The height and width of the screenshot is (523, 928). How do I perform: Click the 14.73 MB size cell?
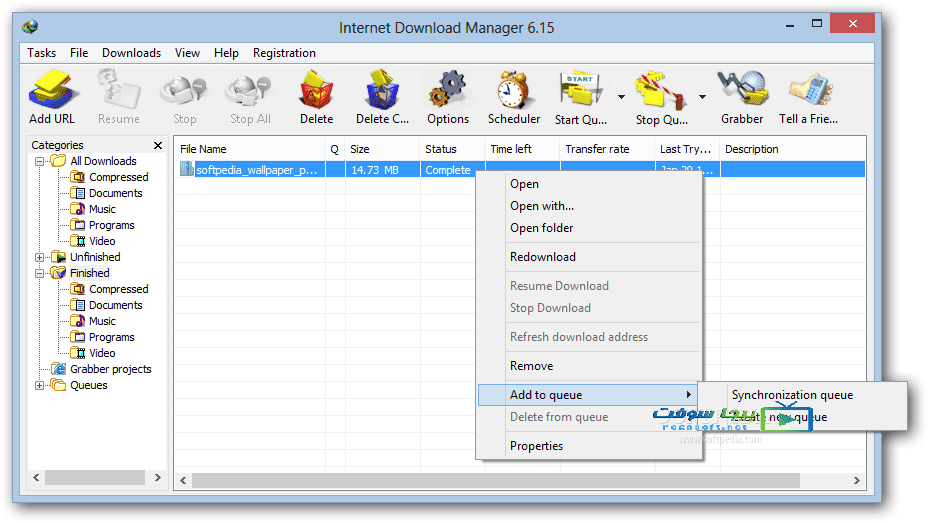[x=382, y=170]
